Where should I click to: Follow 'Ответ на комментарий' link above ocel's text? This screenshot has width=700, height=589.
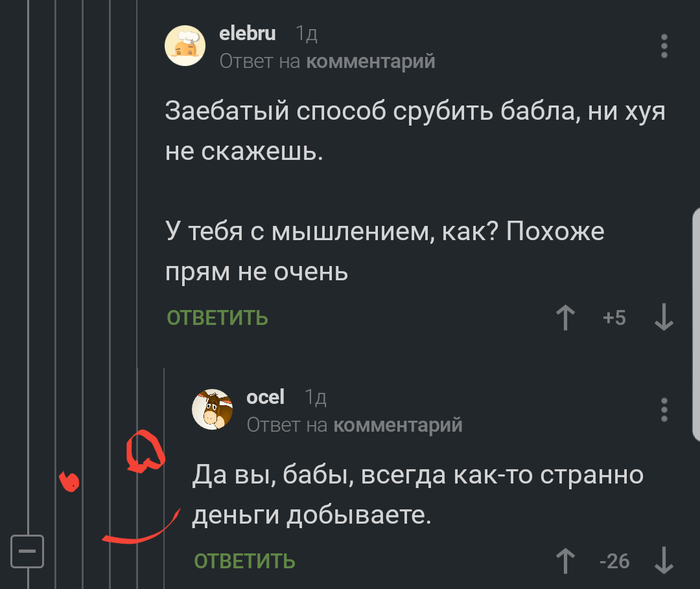pos(354,425)
